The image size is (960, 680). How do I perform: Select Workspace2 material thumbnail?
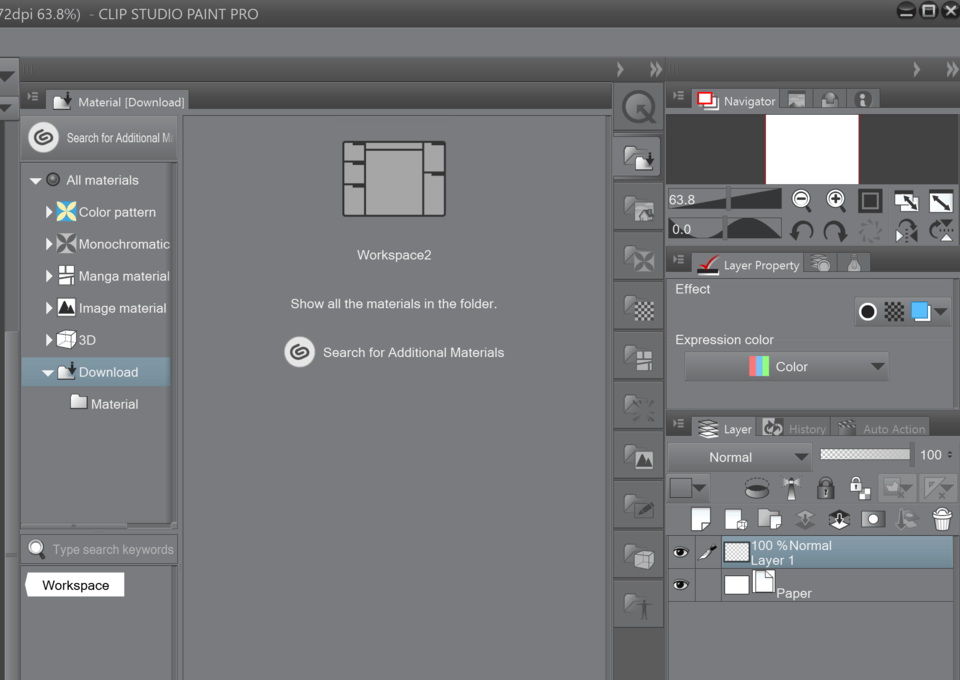point(394,179)
